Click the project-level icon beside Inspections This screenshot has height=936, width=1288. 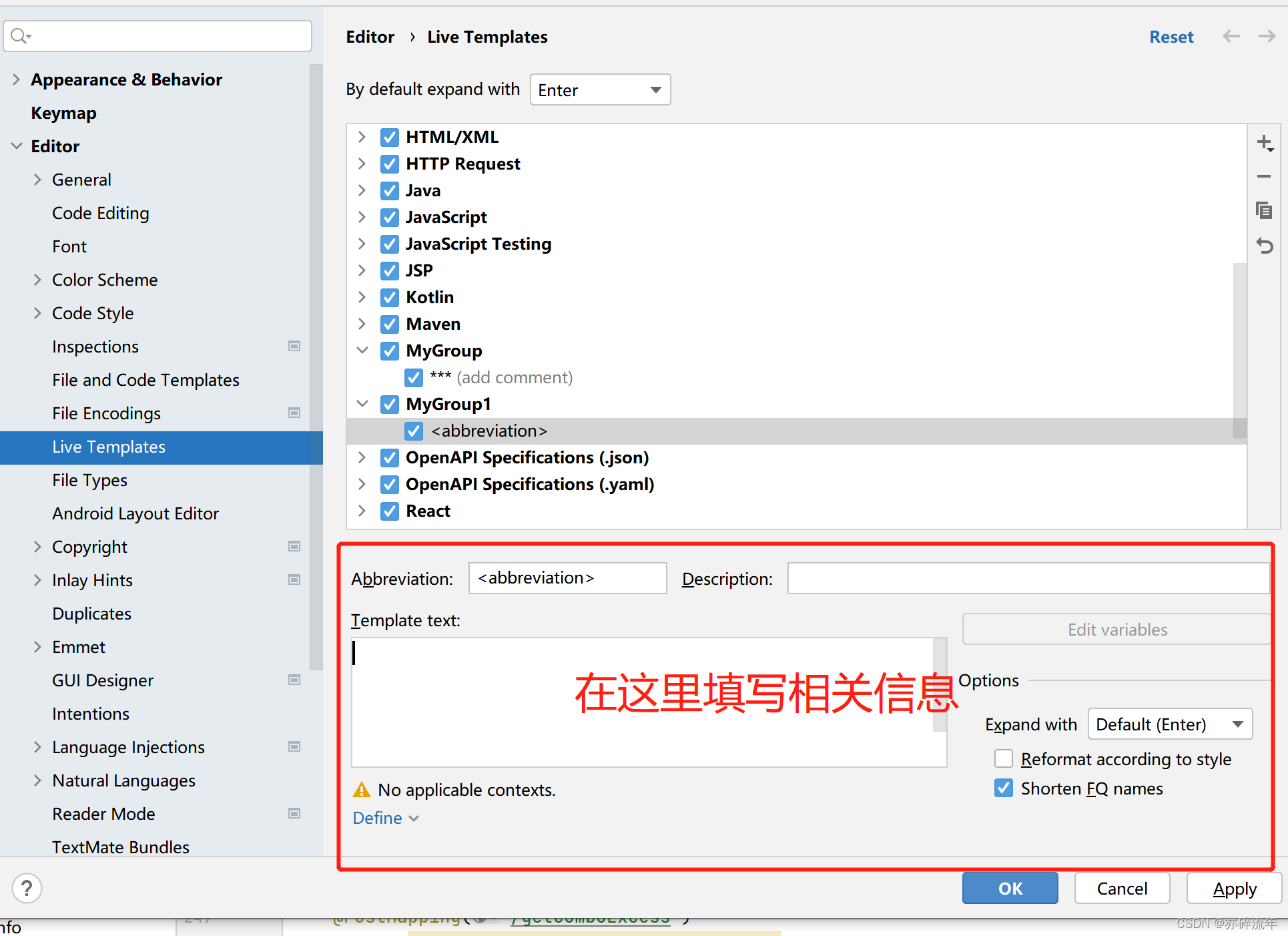click(x=294, y=346)
